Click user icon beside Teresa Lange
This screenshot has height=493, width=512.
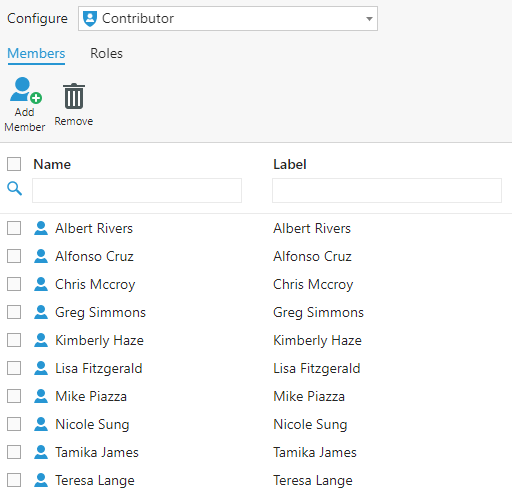tap(41, 480)
